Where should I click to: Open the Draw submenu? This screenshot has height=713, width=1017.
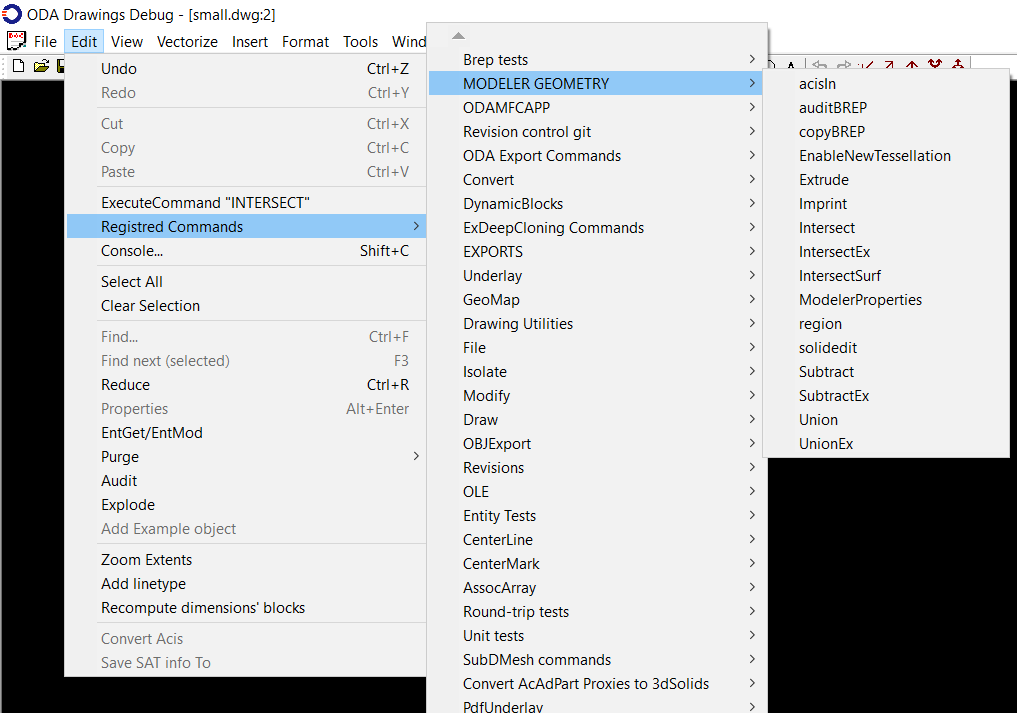click(597, 420)
